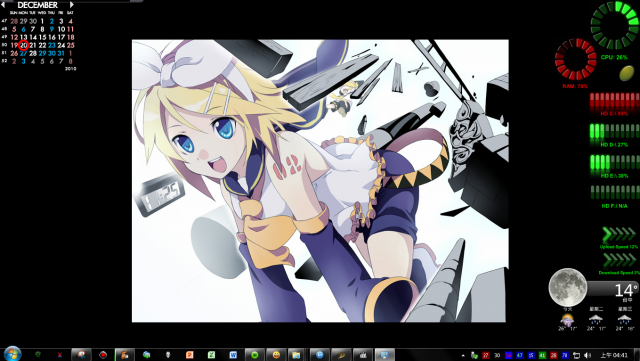The image size is (640, 361).
Task: Click the CPU usage ring gauge
Action: pyautogui.click(x=614, y=25)
